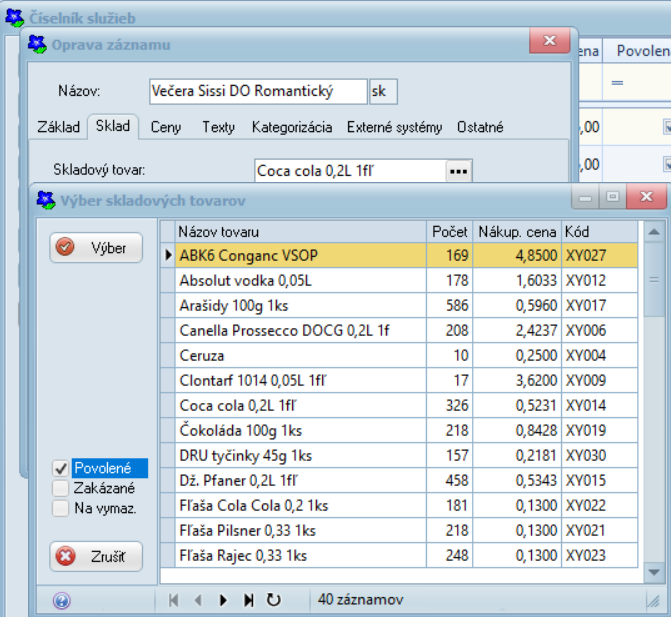Click the XY027 code cell

click(x=600, y=255)
